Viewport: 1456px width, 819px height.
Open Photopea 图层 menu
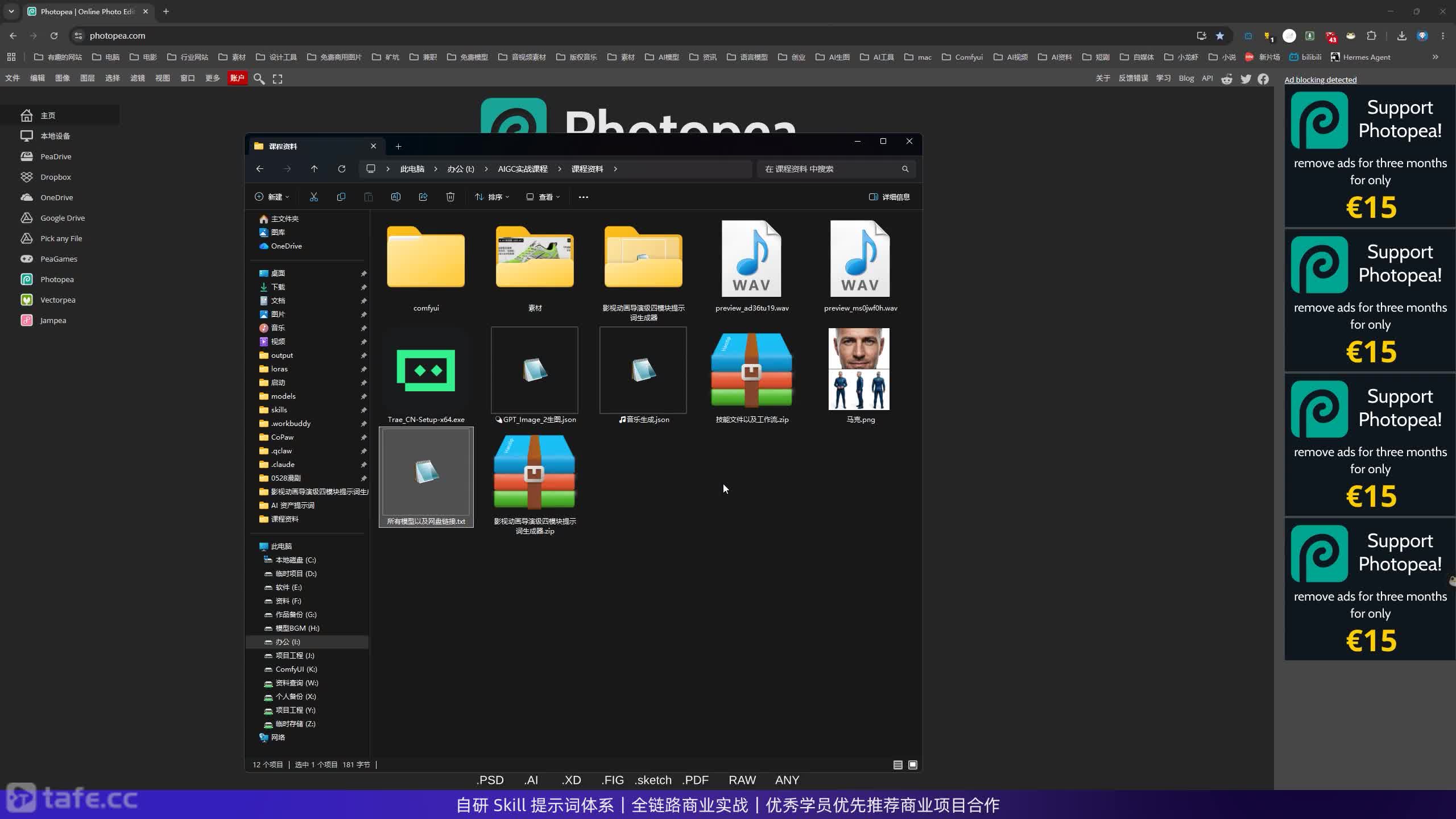click(x=88, y=78)
